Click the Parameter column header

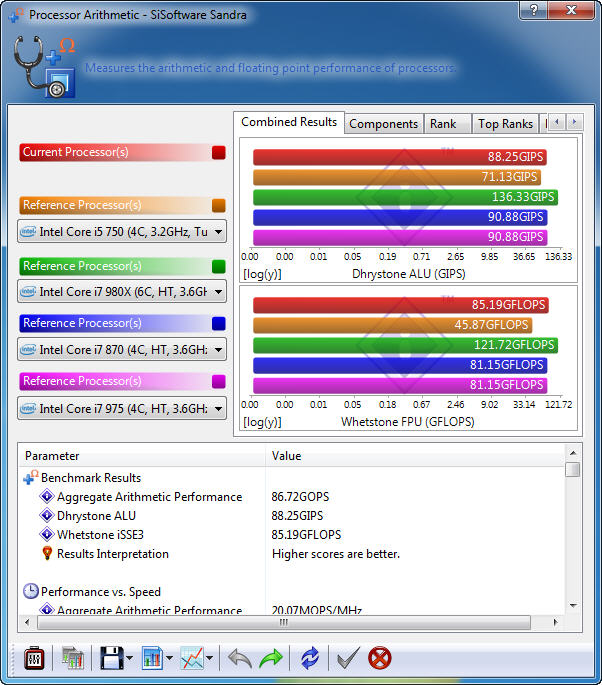click(142, 456)
